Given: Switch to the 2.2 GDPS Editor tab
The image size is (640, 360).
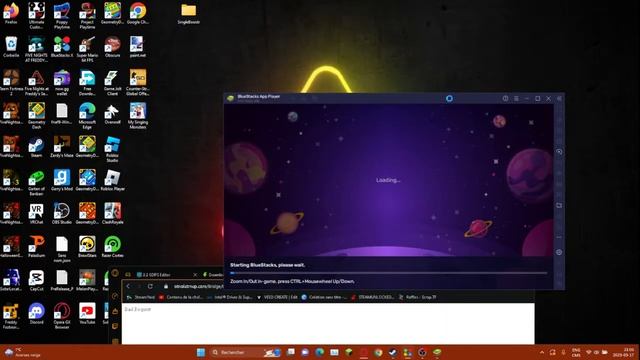Looking at the screenshot, I should coord(165,275).
